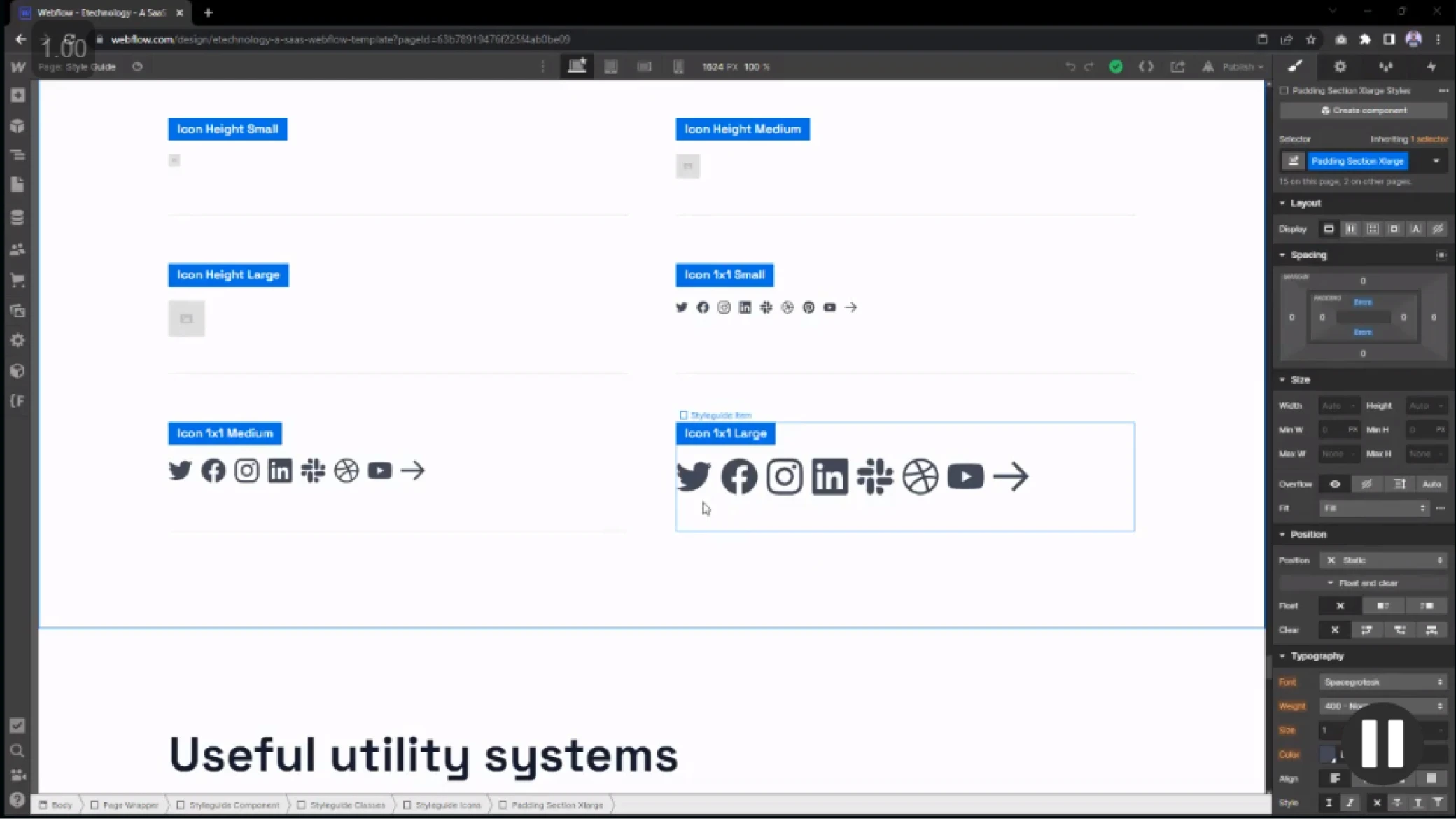1456x819 pixels.
Task: Click the top padding Item link
Action: point(1364,302)
